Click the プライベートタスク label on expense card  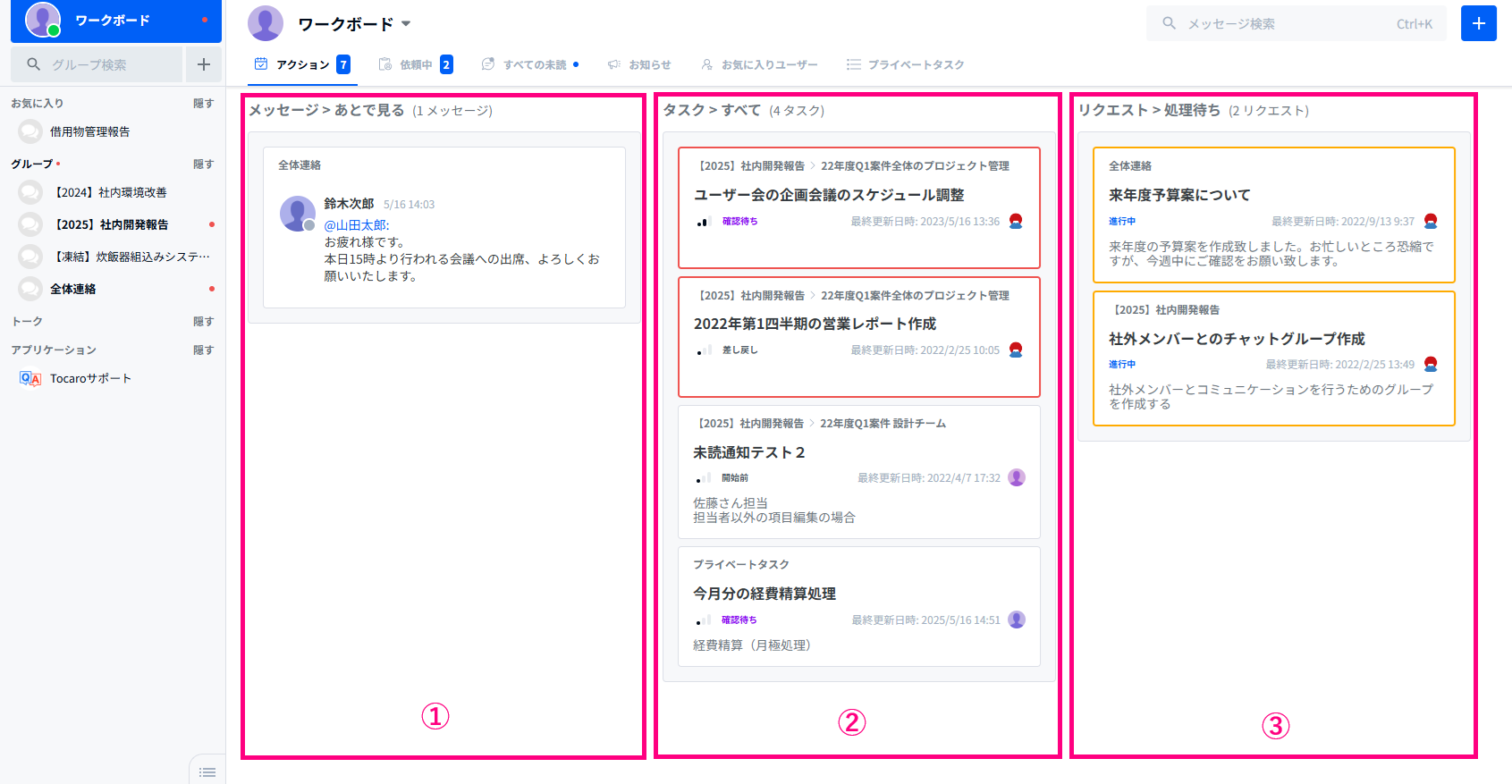tap(741, 564)
